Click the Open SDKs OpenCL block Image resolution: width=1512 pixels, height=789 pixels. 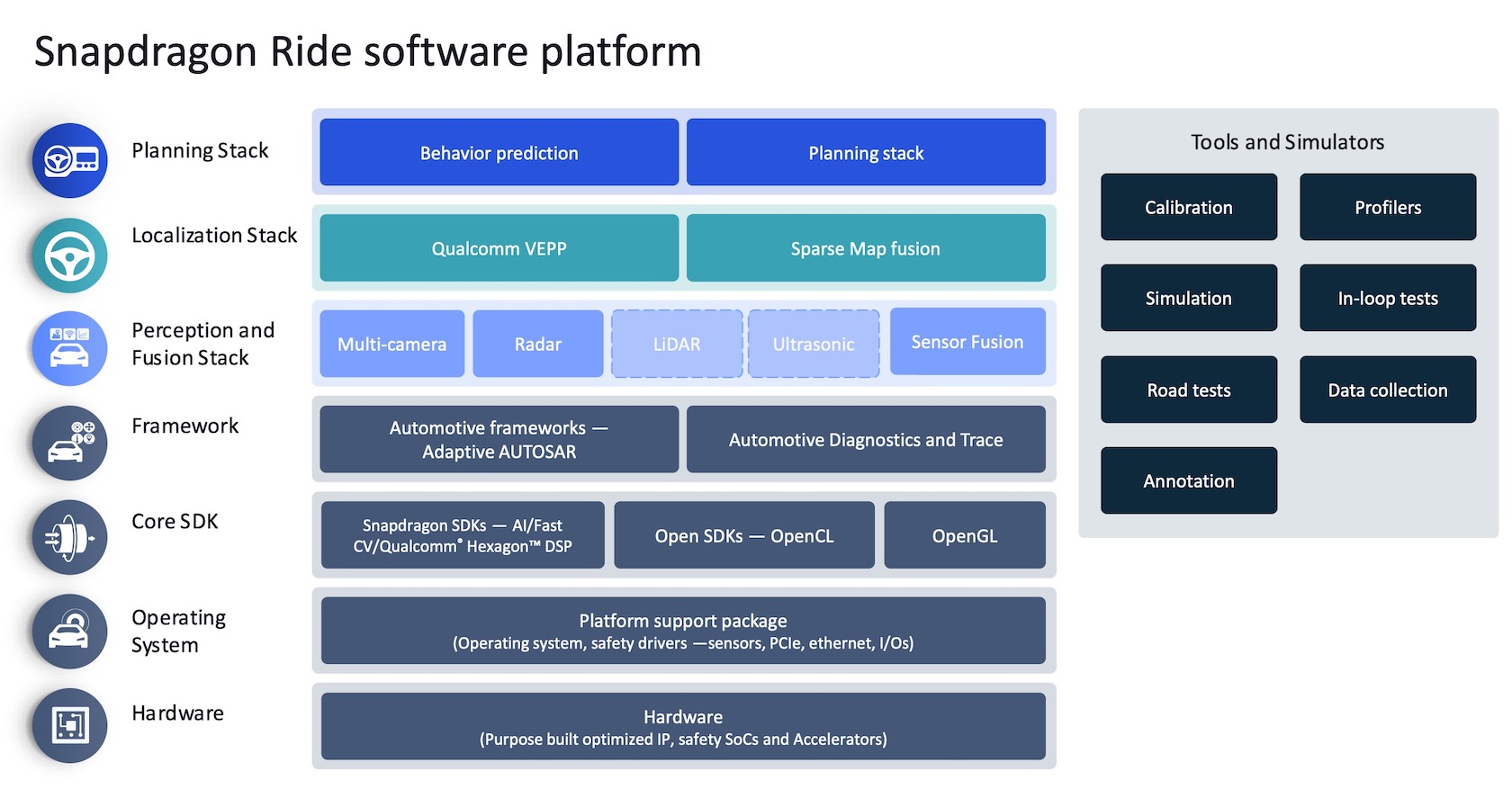coord(744,535)
